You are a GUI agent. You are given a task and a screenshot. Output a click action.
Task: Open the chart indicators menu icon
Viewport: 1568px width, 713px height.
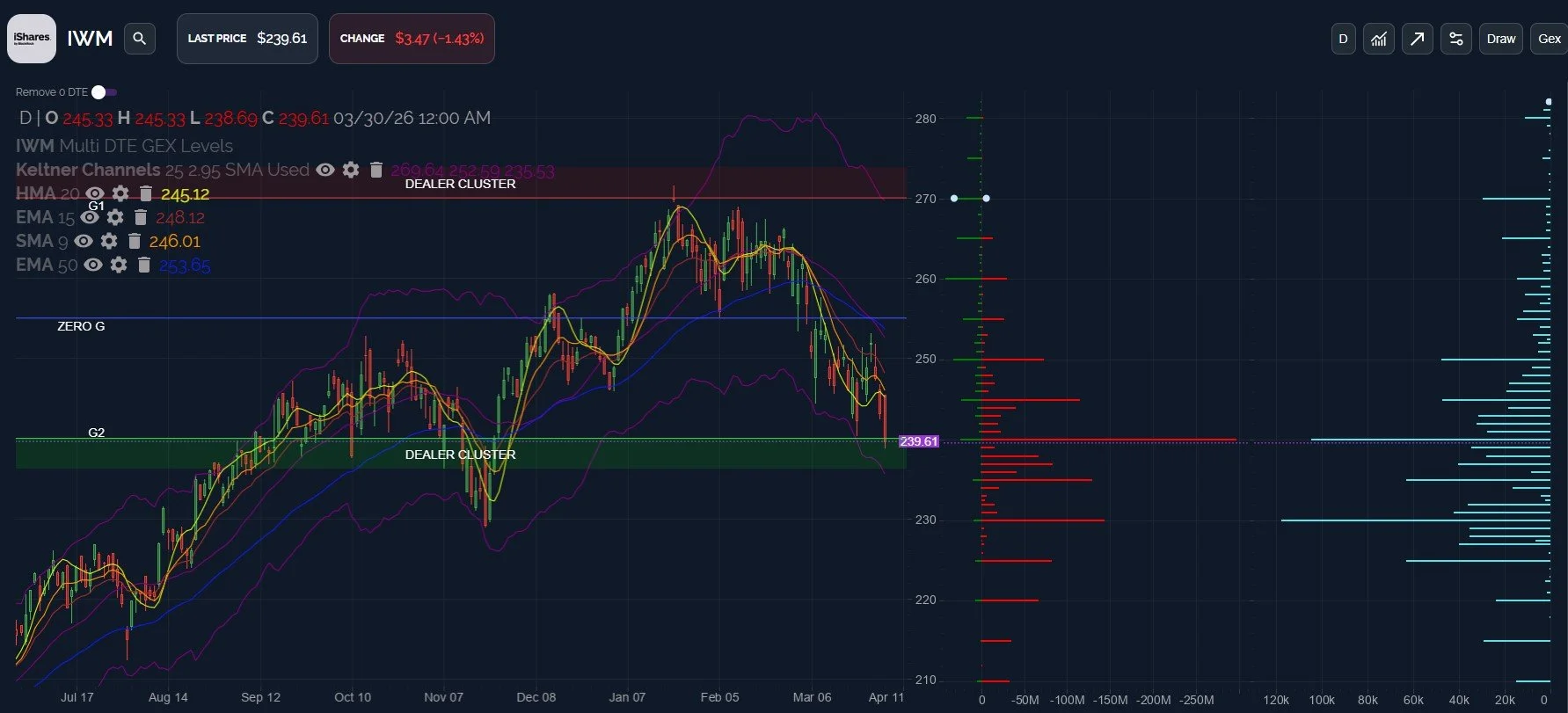(1379, 39)
